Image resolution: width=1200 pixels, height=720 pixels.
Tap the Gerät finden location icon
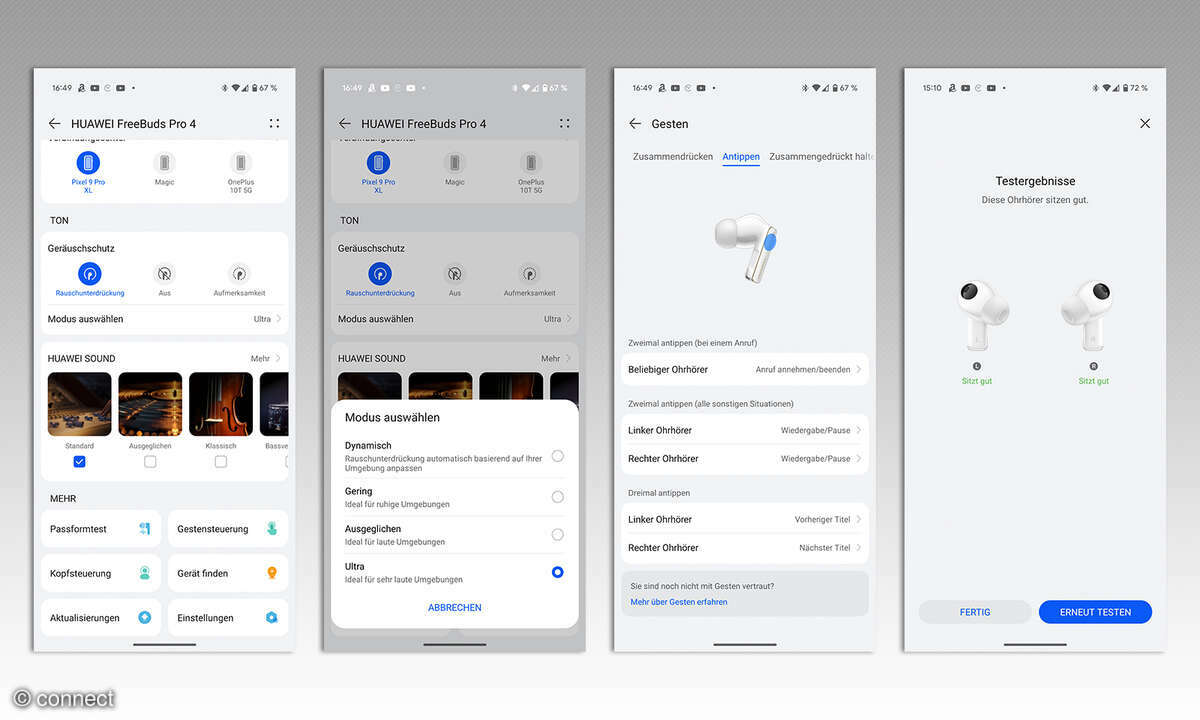(x=271, y=573)
